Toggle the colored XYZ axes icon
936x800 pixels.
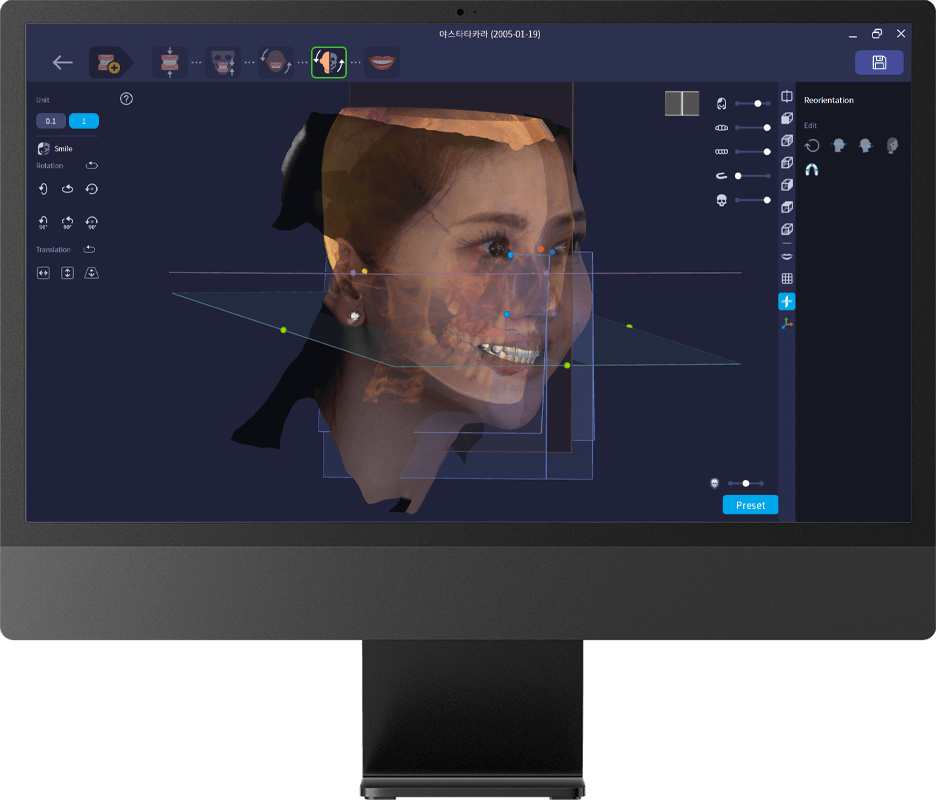[x=787, y=324]
